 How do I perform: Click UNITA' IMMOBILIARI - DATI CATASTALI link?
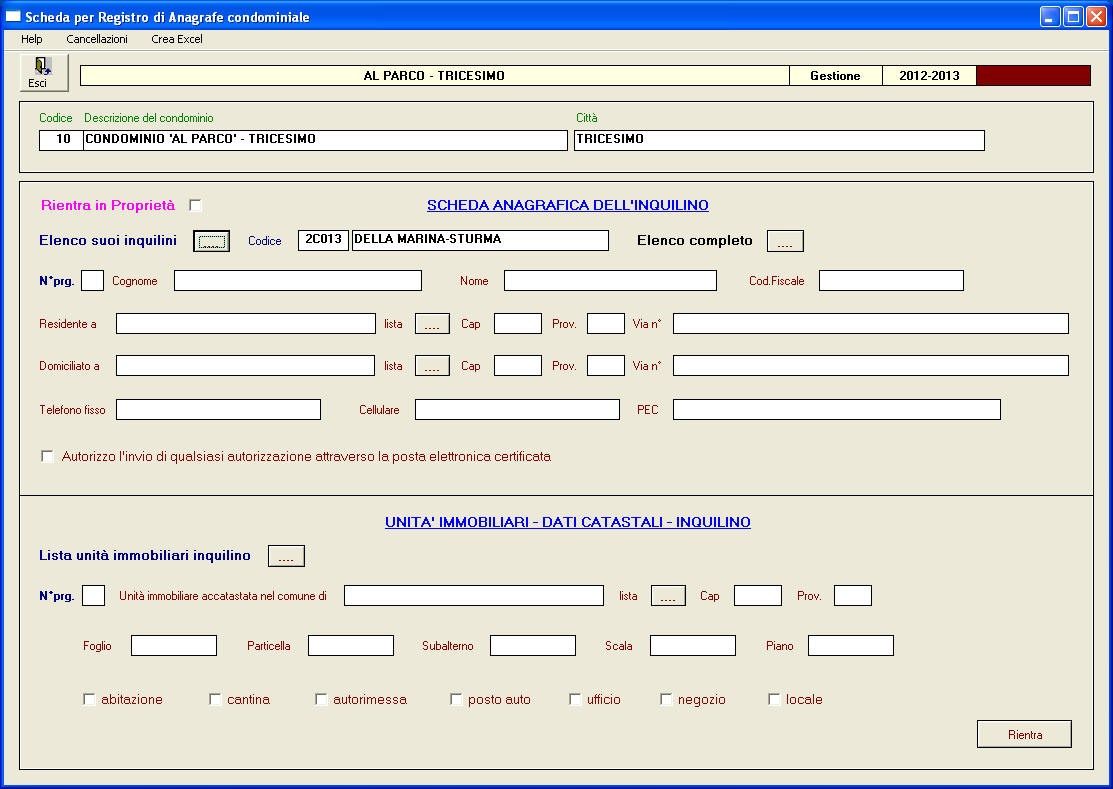click(568, 522)
